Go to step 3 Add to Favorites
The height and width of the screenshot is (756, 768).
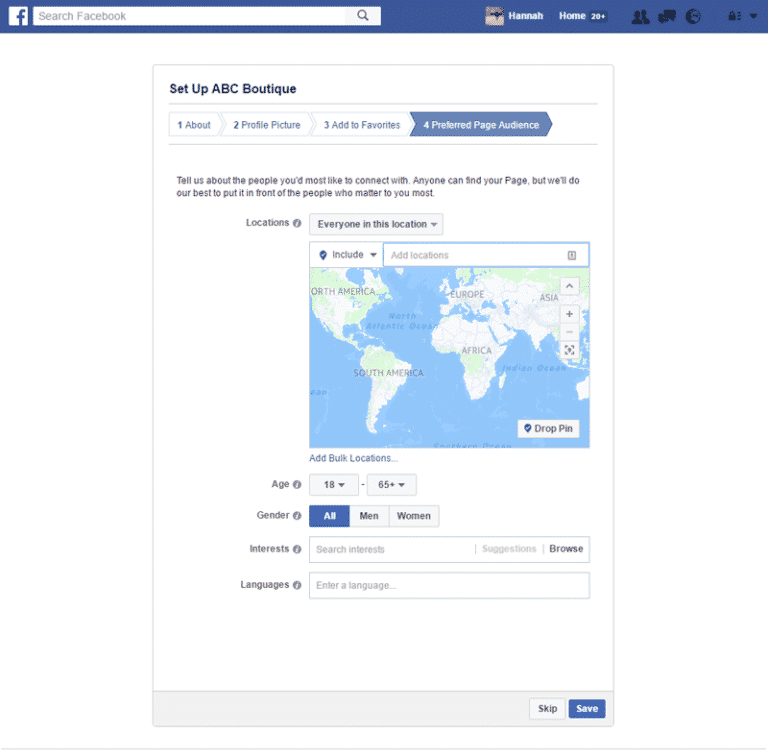(361, 125)
